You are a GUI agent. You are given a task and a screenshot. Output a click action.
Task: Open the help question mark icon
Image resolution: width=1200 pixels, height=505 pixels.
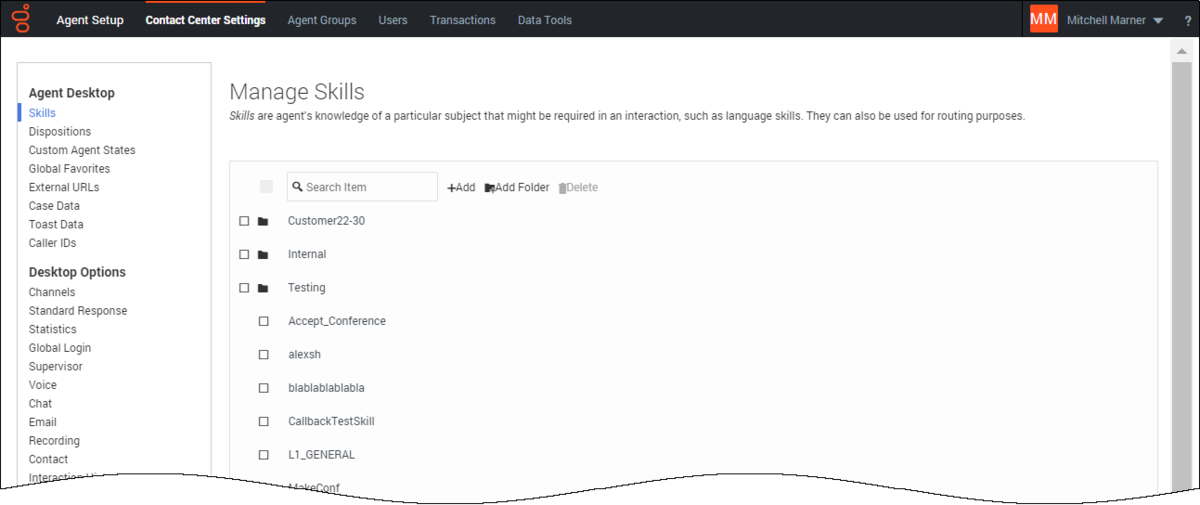click(x=1188, y=21)
